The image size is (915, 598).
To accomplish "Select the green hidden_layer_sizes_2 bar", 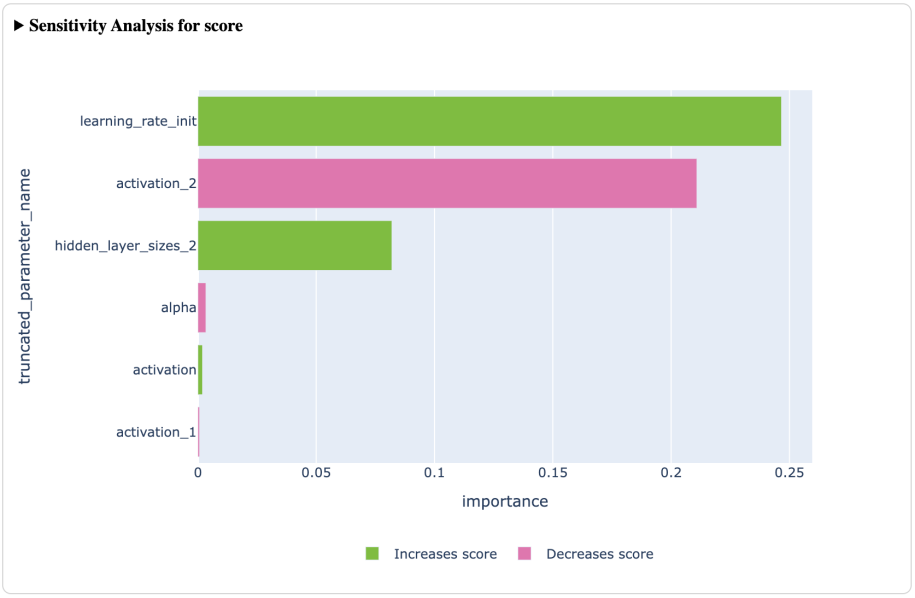I will [294, 245].
